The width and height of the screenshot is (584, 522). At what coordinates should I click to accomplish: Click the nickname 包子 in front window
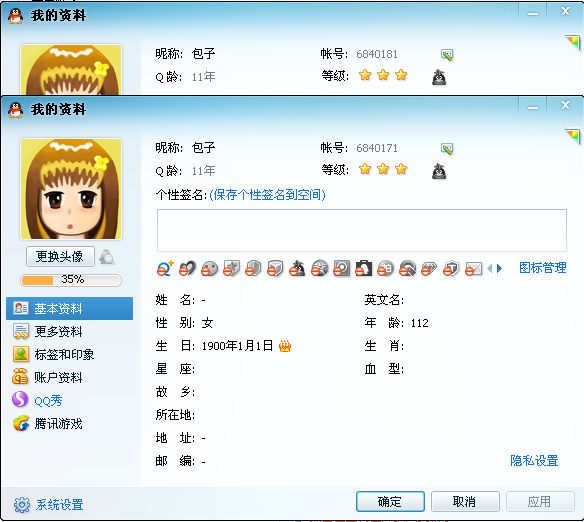[x=203, y=148]
